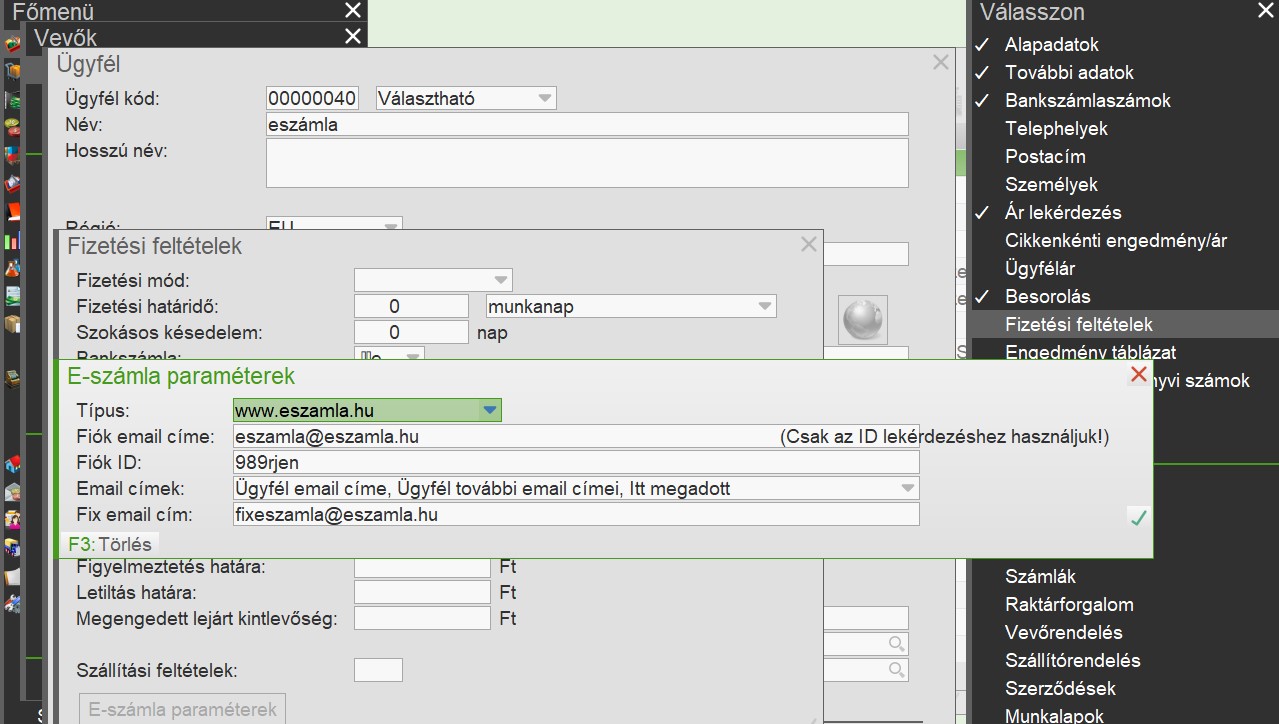Confirm E-számla paraméterek with green checkmark
Screen dimensions: 1279x724
(1138, 517)
